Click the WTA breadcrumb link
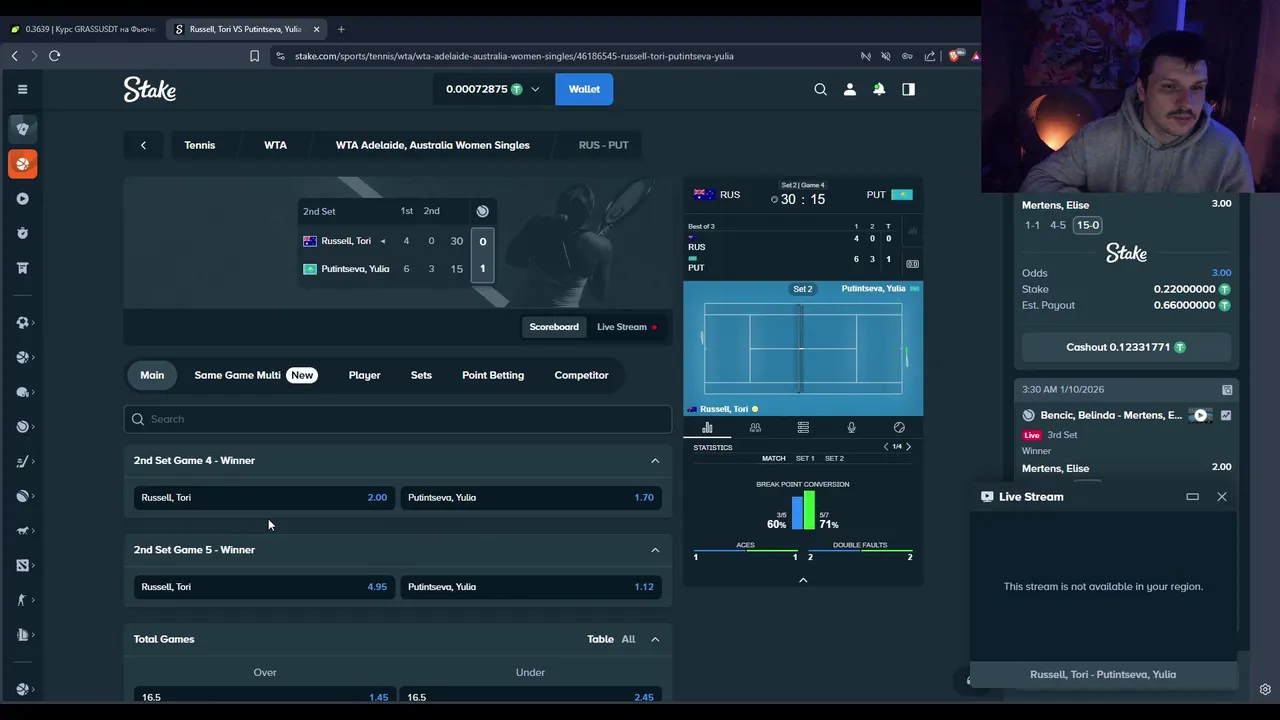Viewport: 1280px width, 720px height. (275, 145)
